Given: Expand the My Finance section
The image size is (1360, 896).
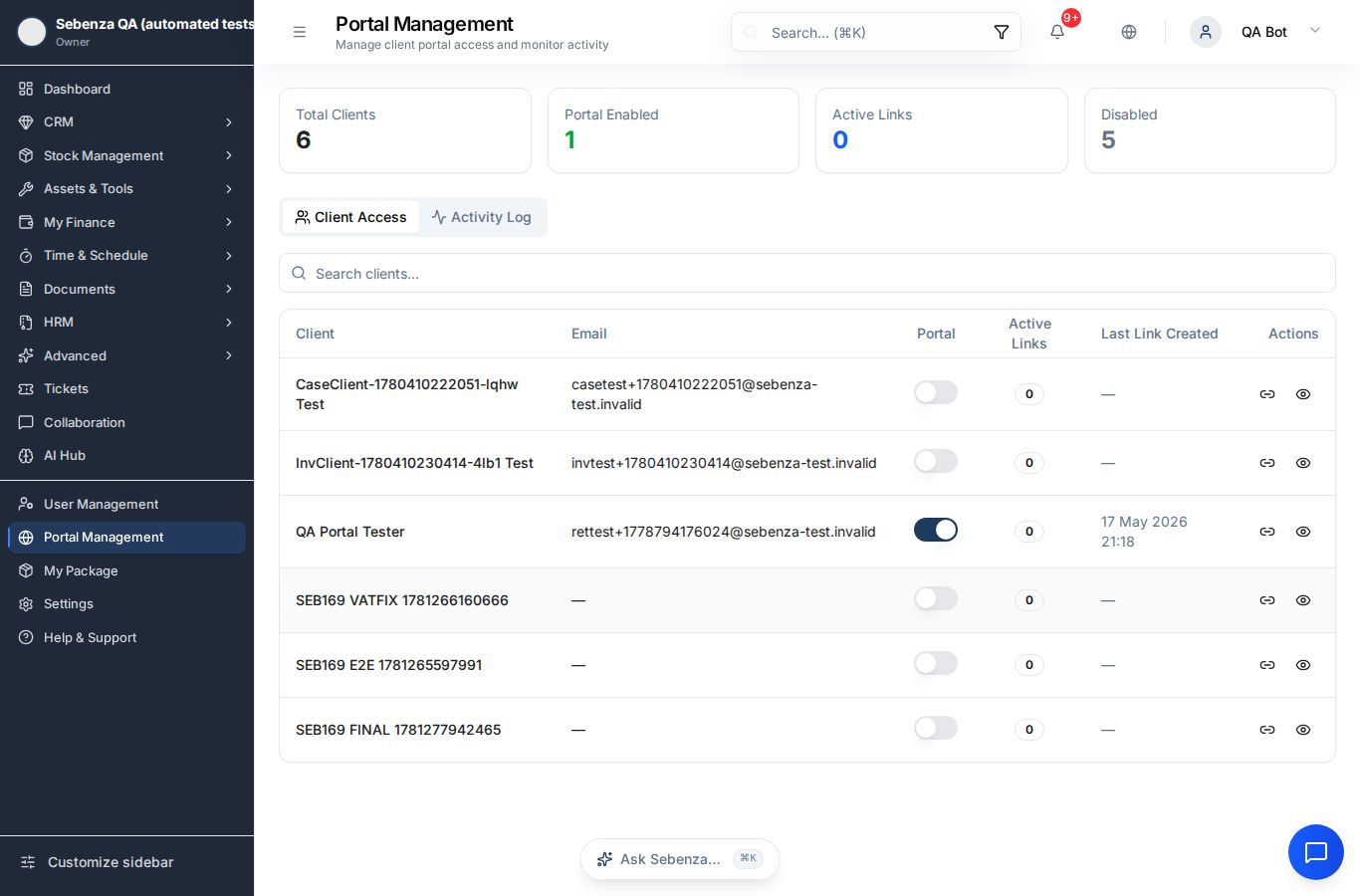Looking at the screenshot, I should [126, 222].
